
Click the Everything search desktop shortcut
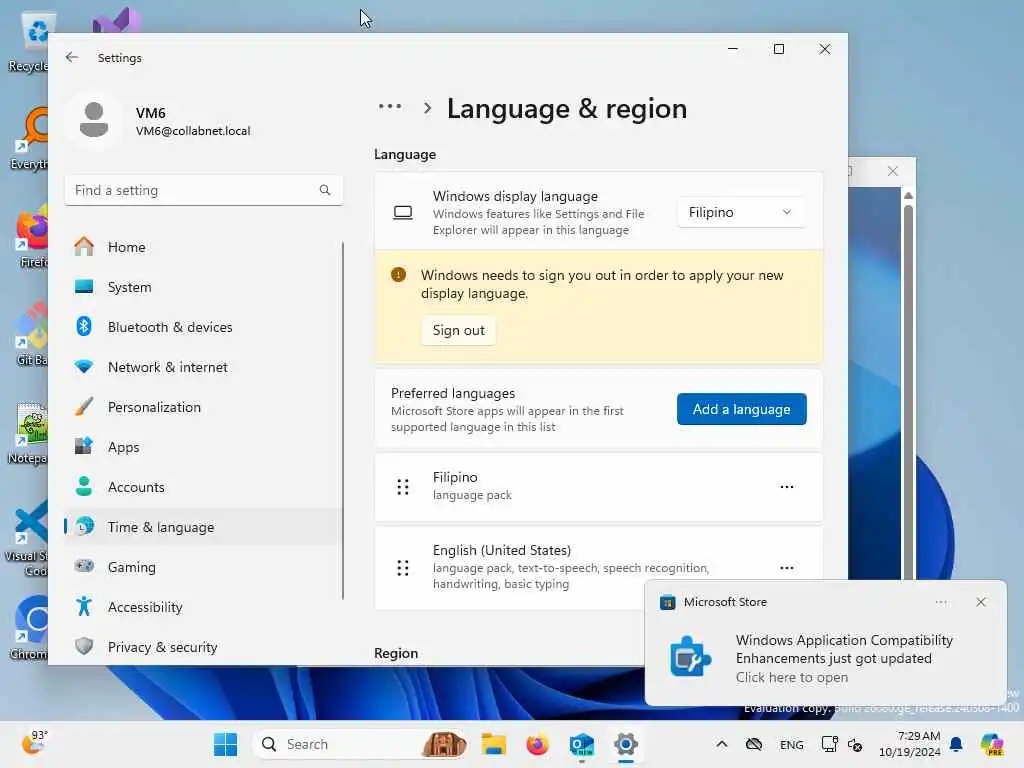[29, 140]
